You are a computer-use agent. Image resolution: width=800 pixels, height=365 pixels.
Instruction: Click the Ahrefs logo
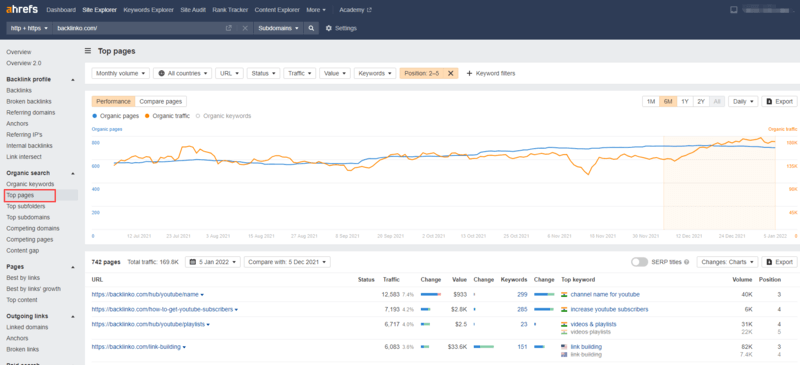click(x=22, y=10)
